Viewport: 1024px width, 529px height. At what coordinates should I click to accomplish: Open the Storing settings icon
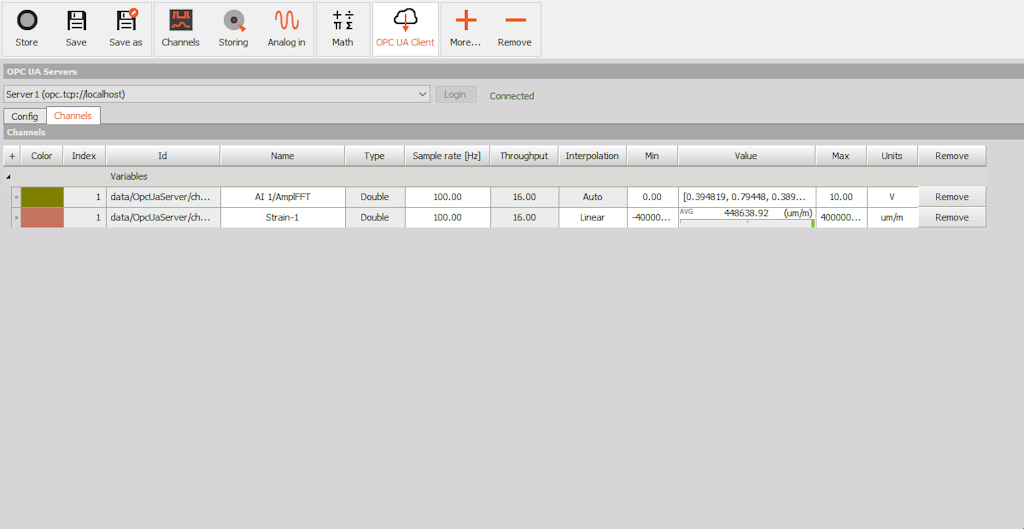[234, 22]
